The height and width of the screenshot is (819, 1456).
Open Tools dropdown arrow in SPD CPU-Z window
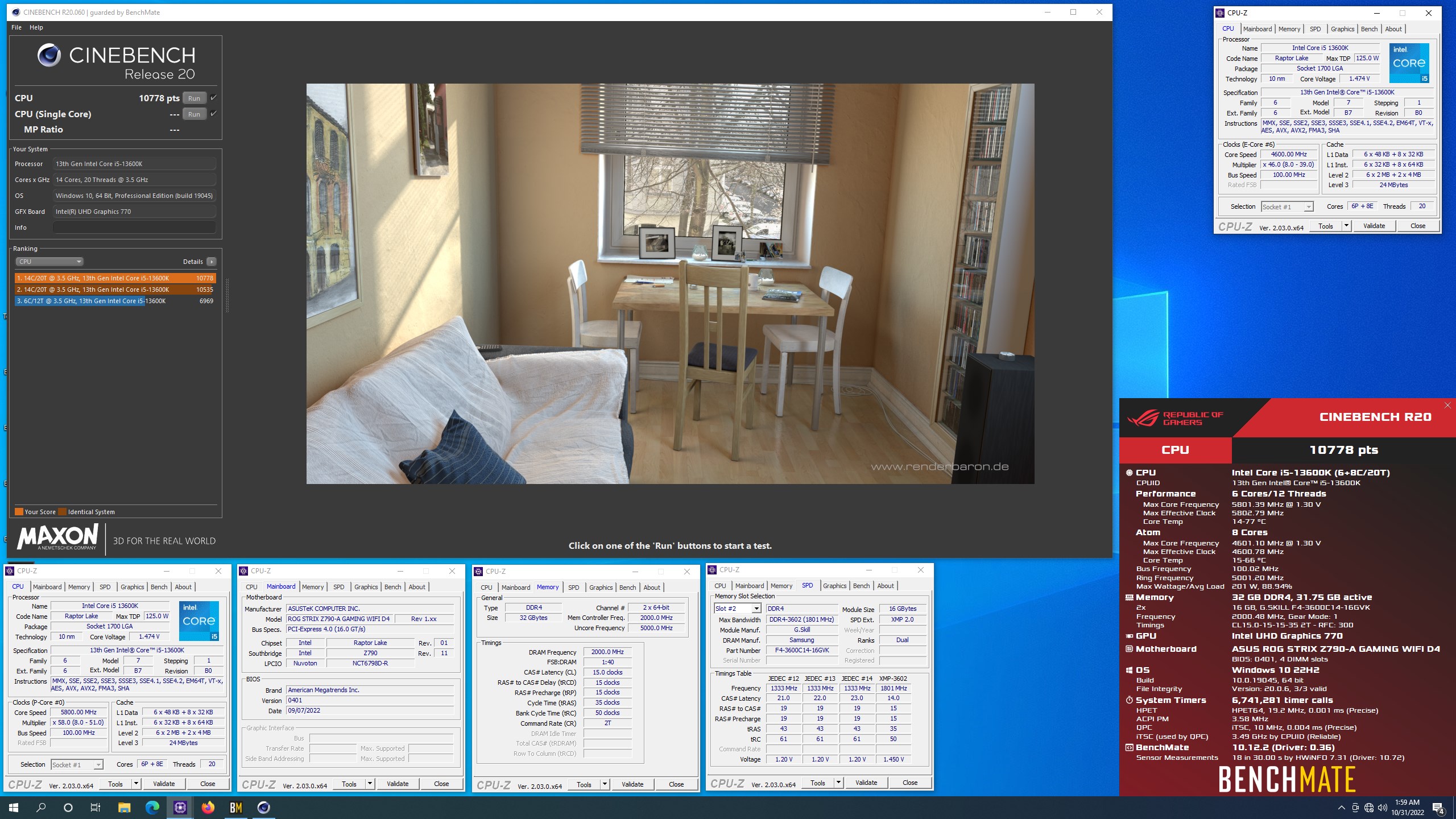[x=838, y=783]
